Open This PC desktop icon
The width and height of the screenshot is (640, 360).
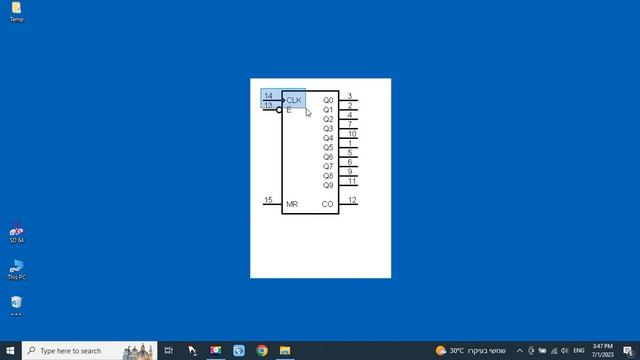click(16, 269)
